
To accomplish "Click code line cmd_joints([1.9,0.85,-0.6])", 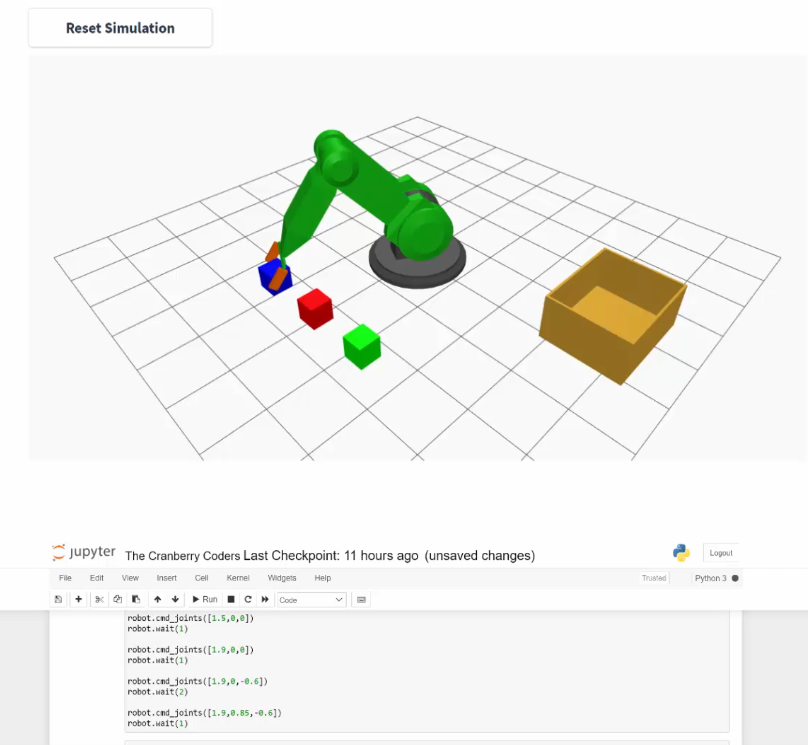I will [x=205, y=713].
